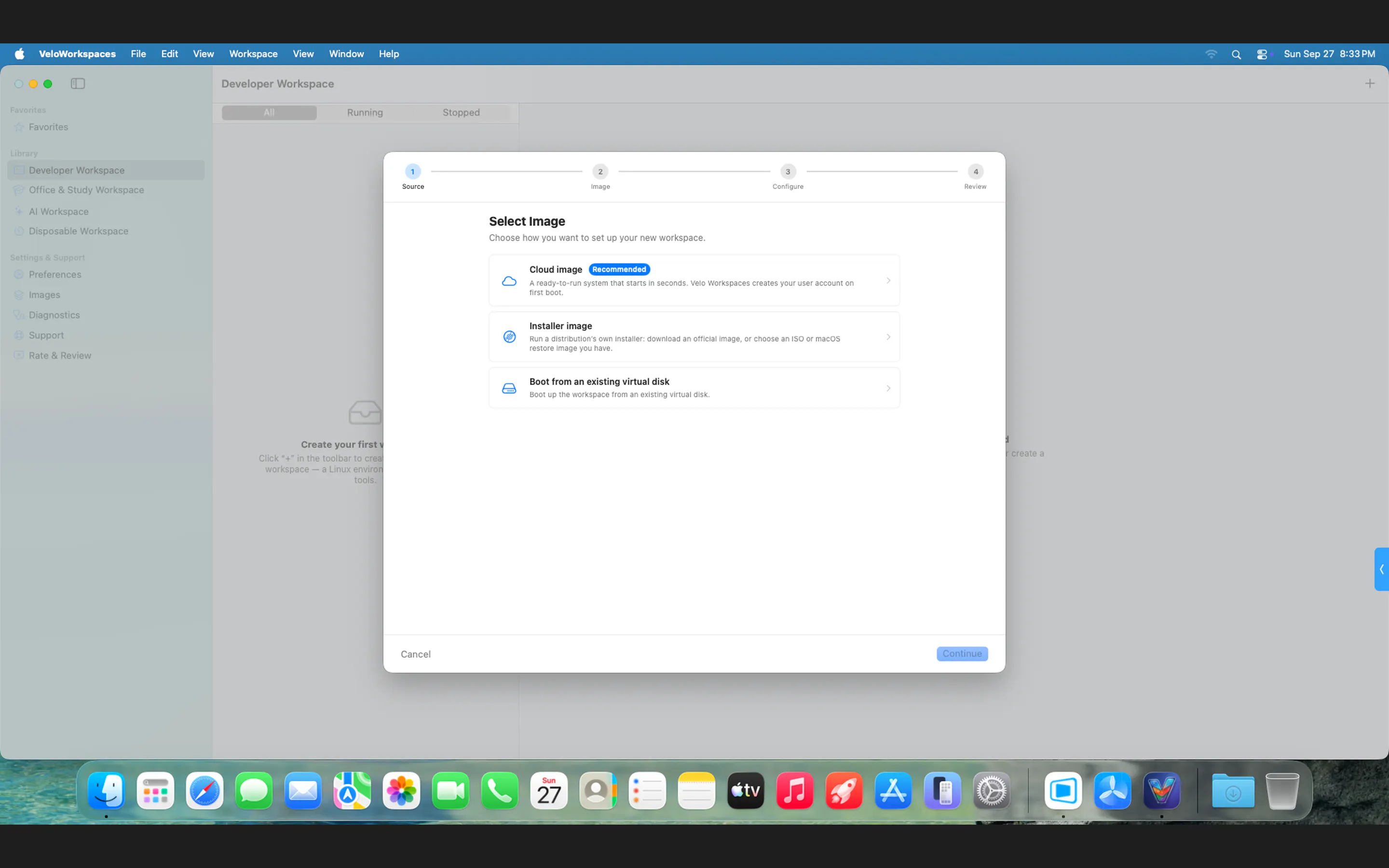1389x868 pixels.
Task: Open AI Workspace in the sidebar
Action: point(106,212)
